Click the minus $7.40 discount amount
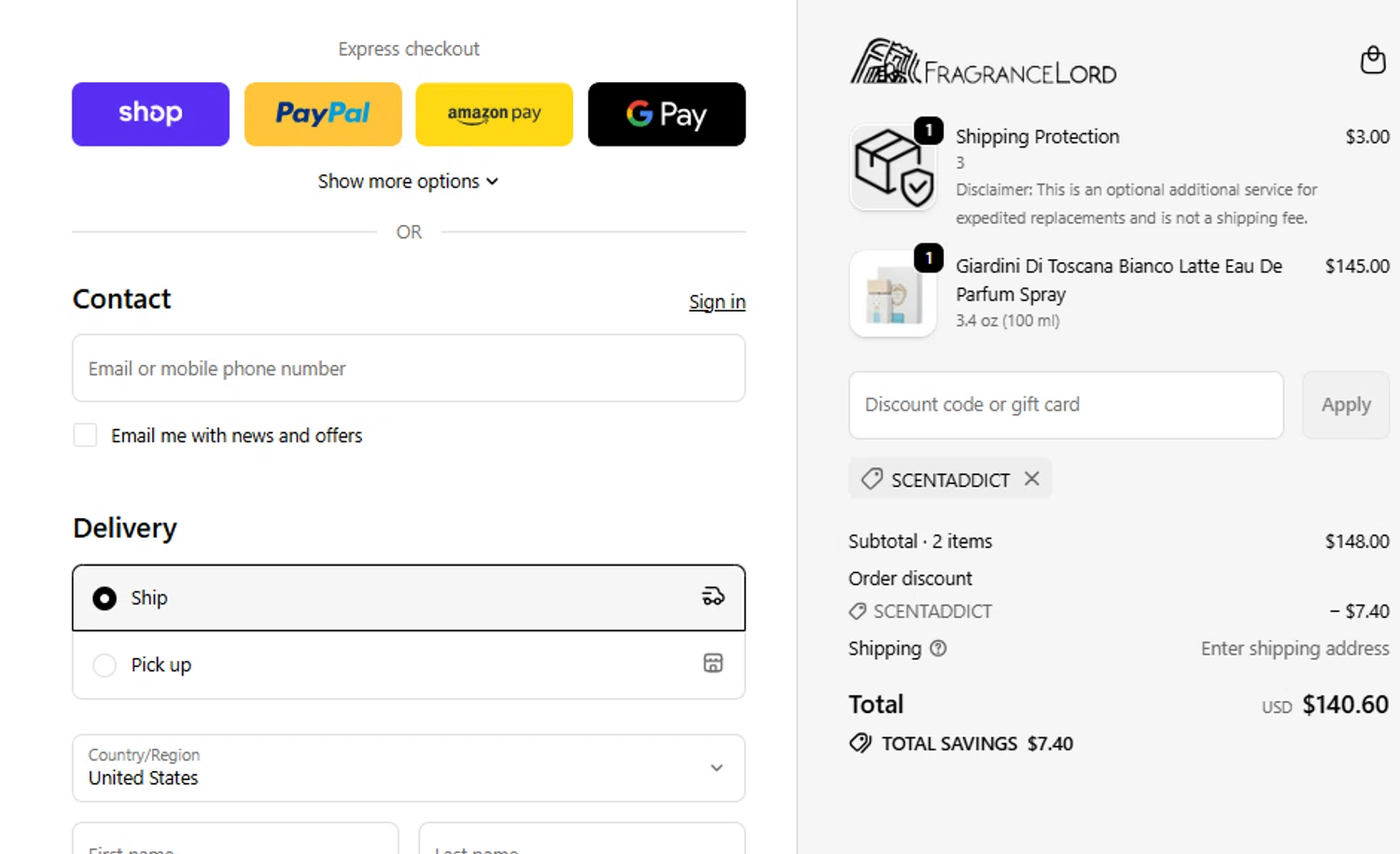The image size is (1400, 854). (1359, 611)
